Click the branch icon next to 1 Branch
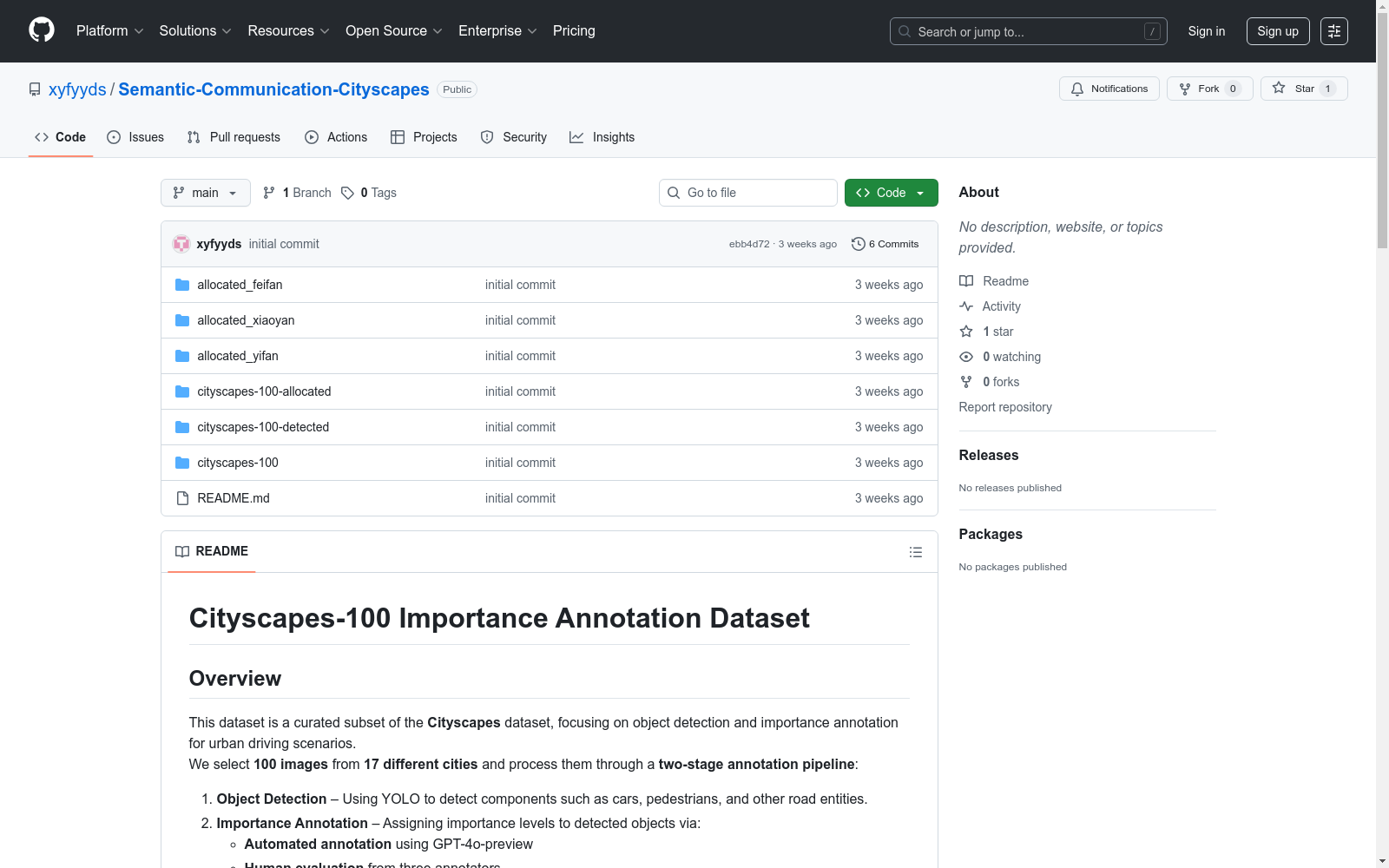This screenshot has width=1389, height=868. click(x=269, y=193)
